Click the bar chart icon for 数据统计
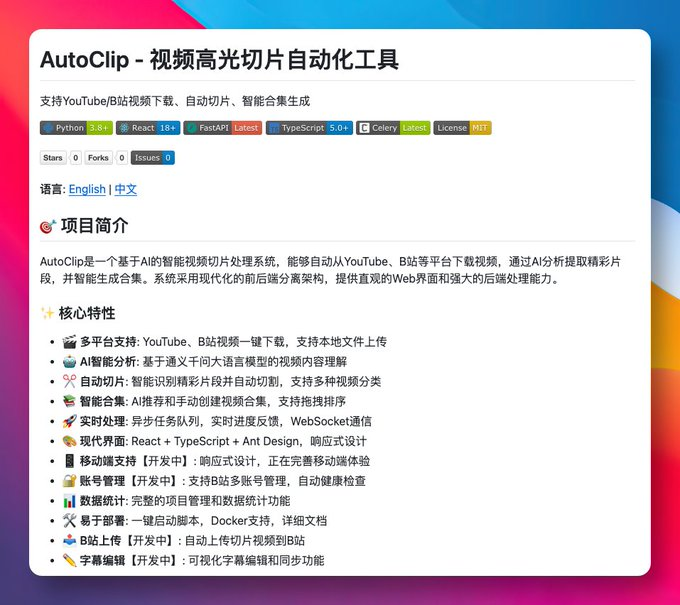The image size is (680, 605). pos(69,501)
